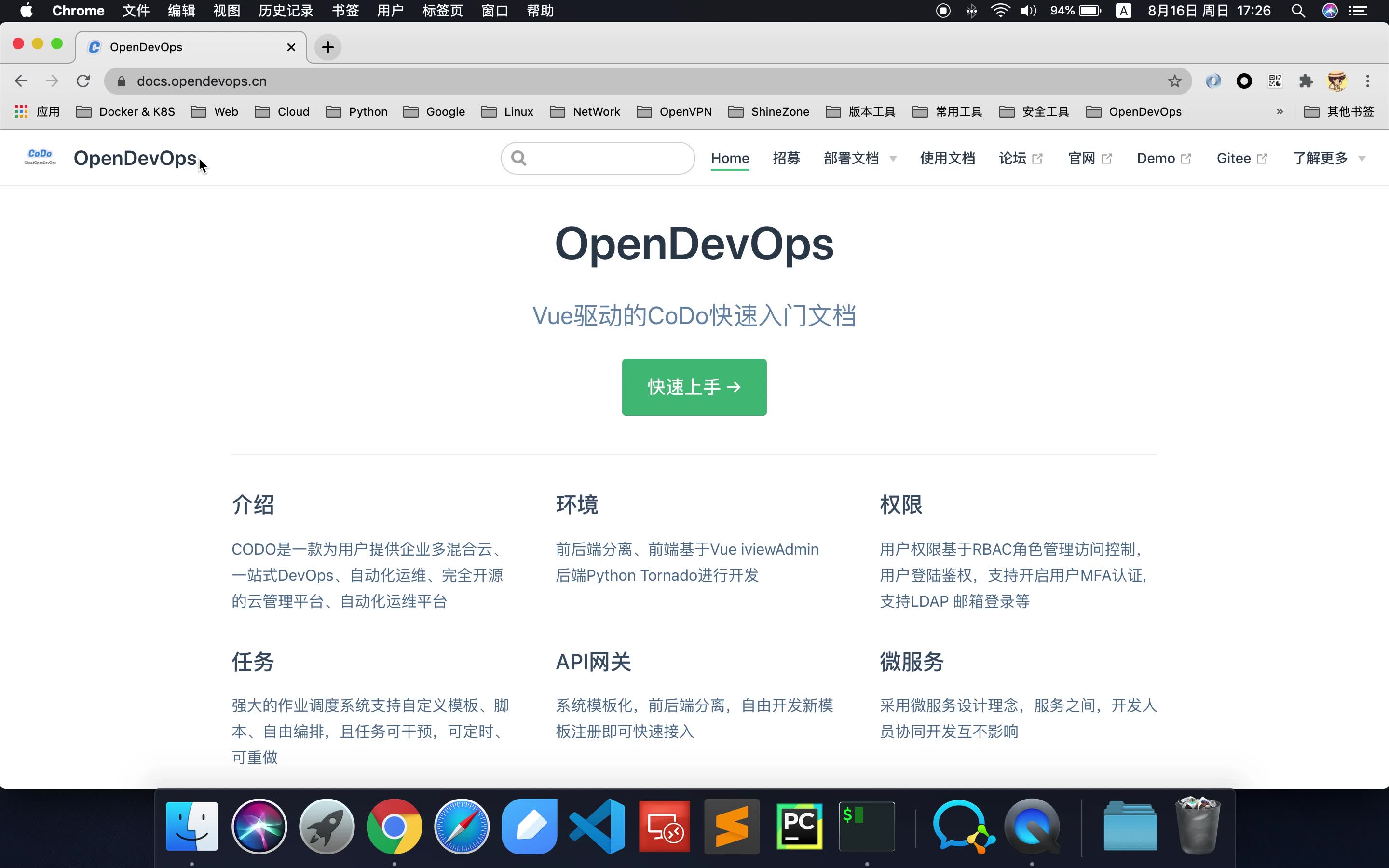Click the green 快速上手 button
Viewport: 1389px width, 868px height.
tap(694, 387)
